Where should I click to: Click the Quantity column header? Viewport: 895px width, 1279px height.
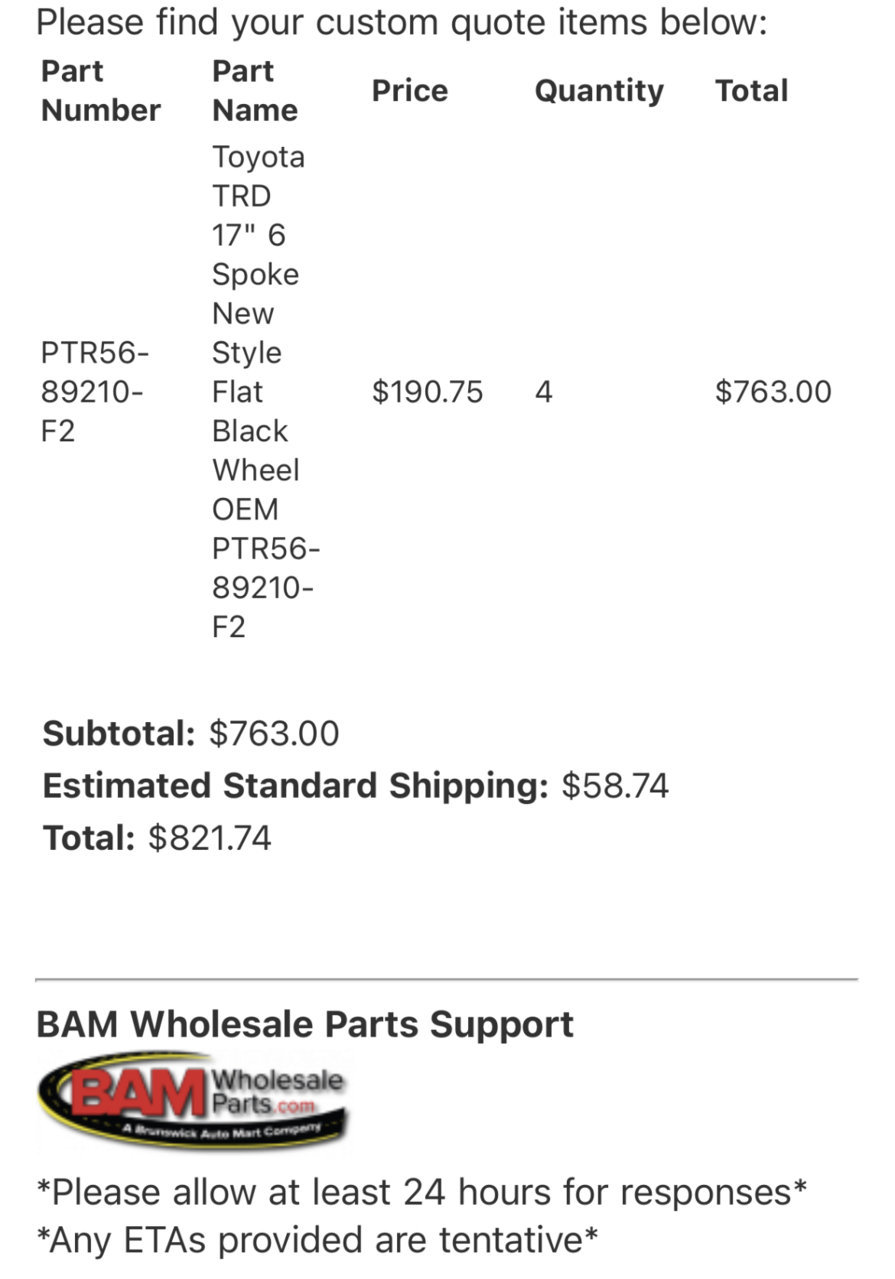point(599,91)
